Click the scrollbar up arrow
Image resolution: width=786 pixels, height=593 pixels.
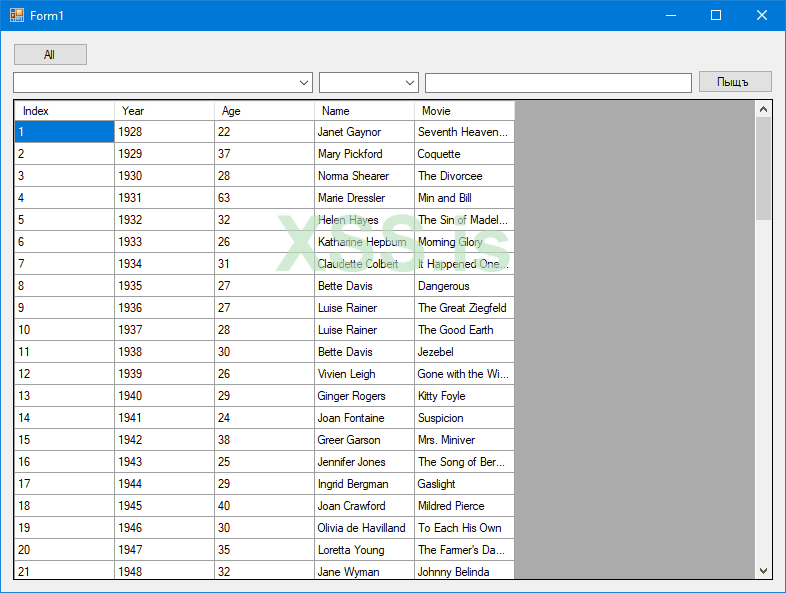(764, 109)
